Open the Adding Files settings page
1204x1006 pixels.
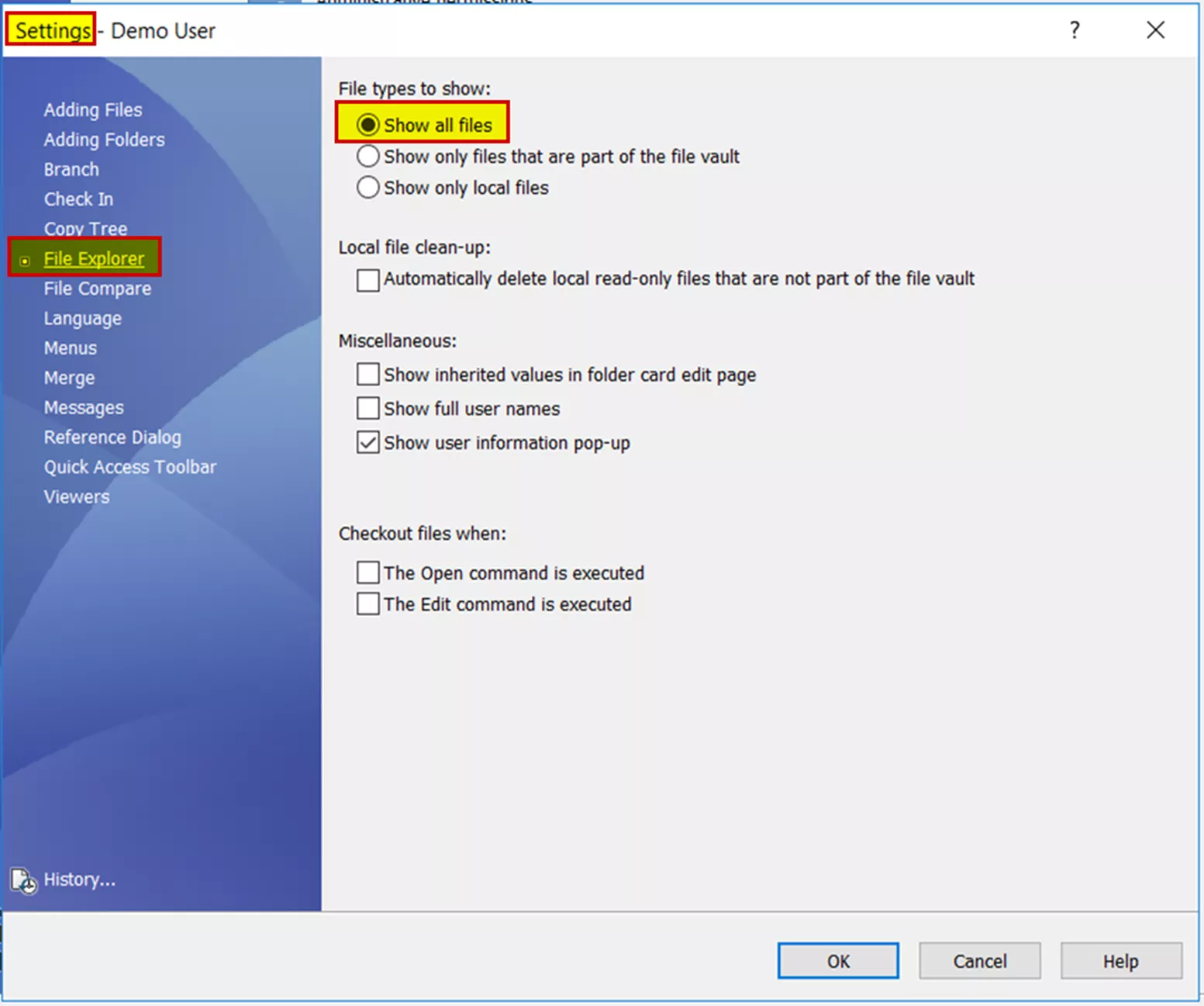point(93,110)
